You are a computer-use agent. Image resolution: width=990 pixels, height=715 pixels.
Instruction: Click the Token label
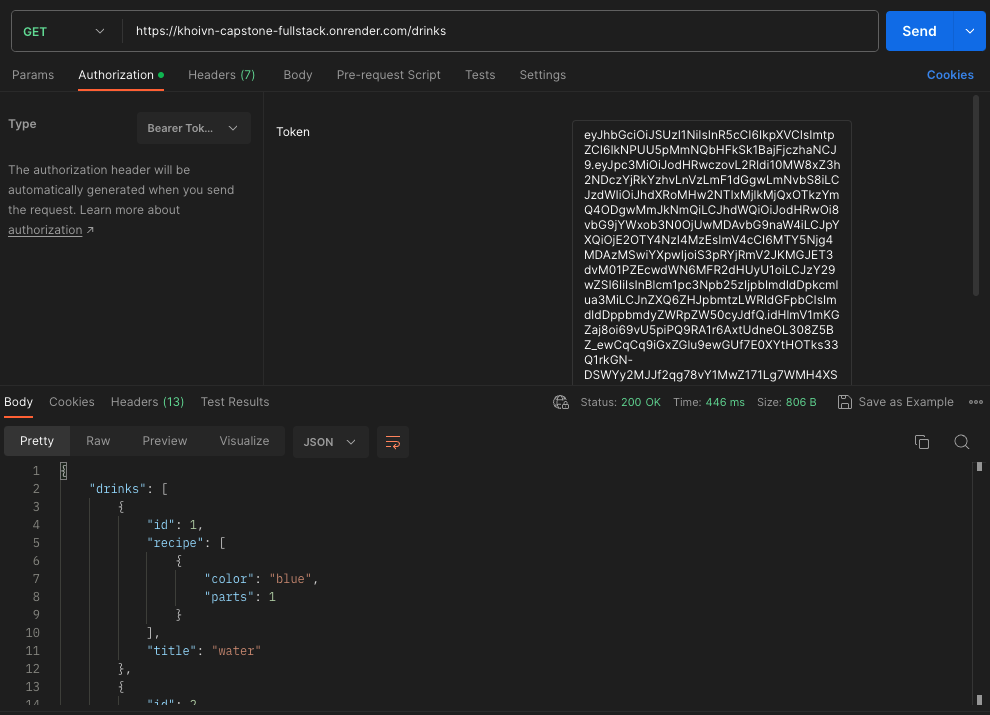click(293, 132)
